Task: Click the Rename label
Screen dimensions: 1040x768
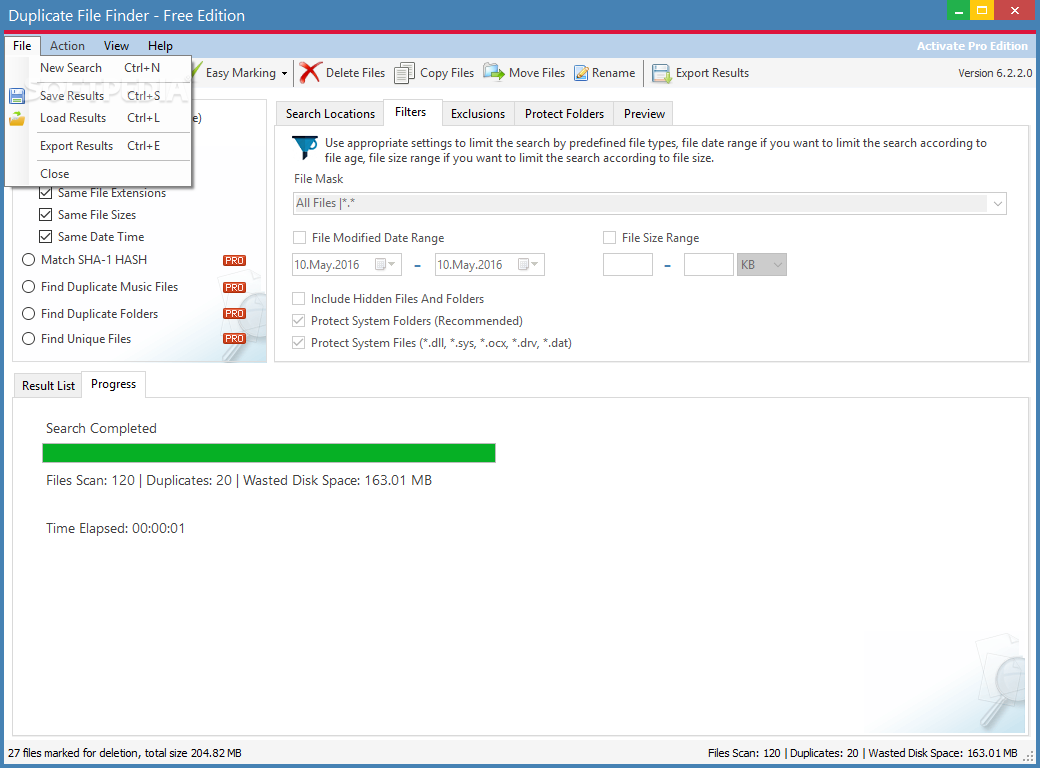Action: [614, 73]
